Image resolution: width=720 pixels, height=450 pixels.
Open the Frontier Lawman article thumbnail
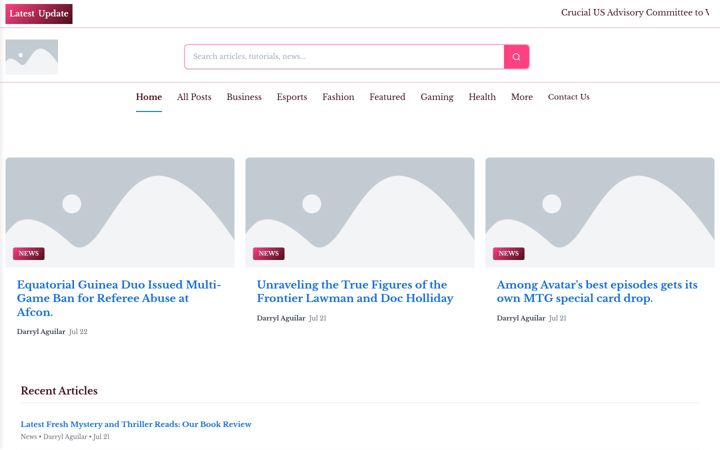360,212
